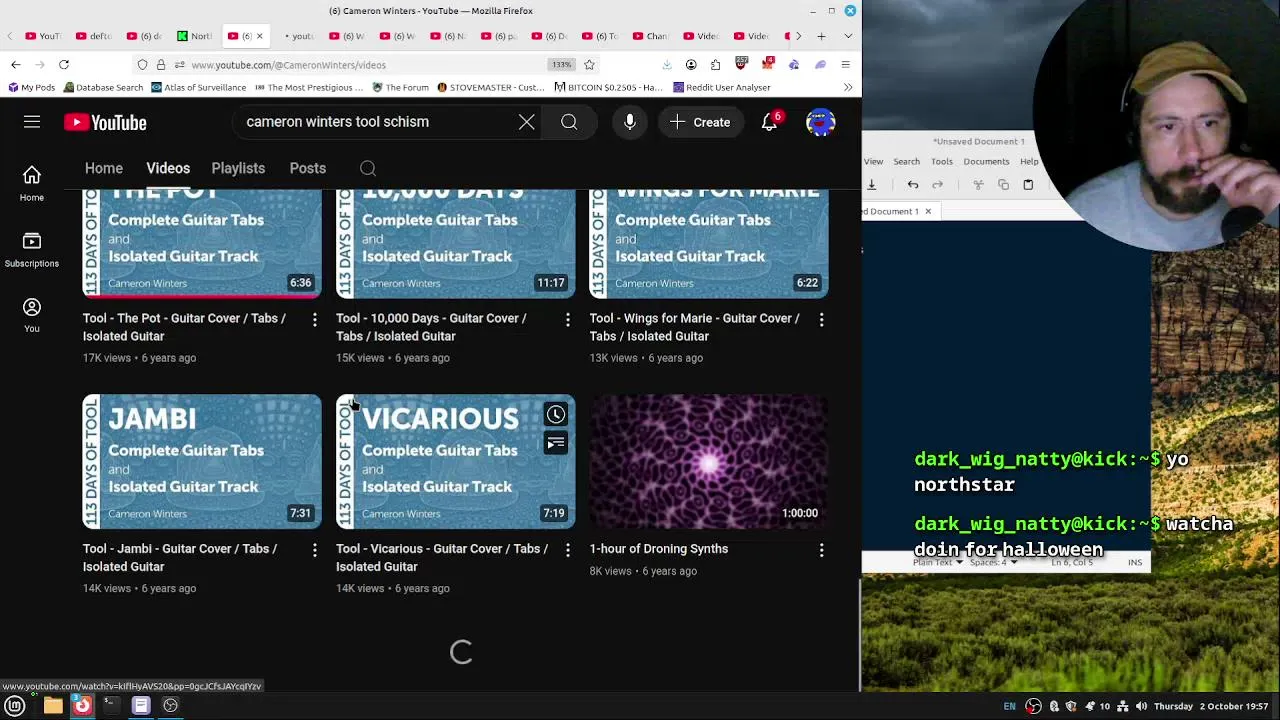
Task: Open 'Tool - Wings for Marie' title link
Action: 694,327
